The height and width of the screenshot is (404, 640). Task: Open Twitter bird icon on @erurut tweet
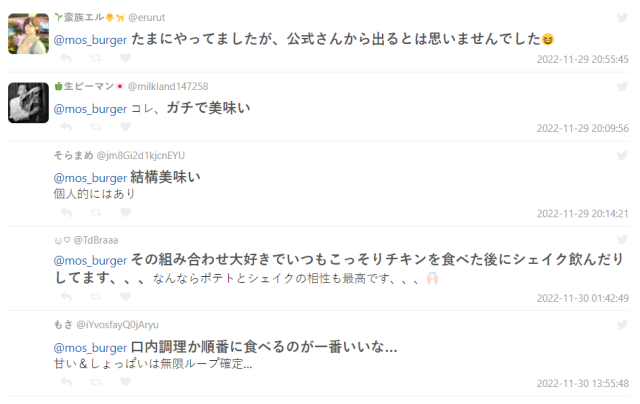(622, 18)
